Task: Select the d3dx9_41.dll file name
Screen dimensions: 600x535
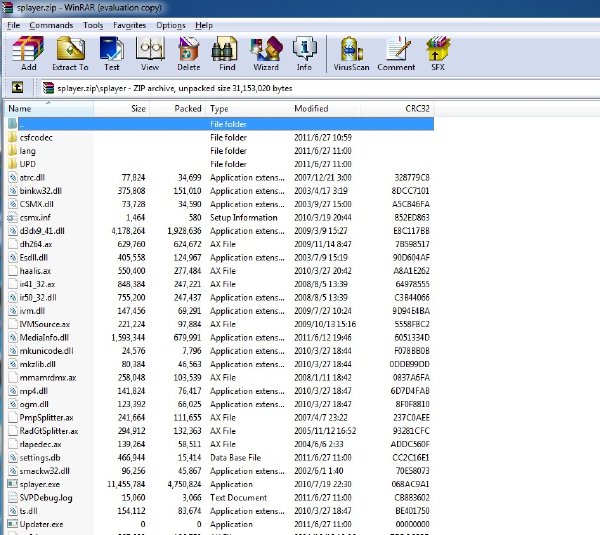Action: point(42,231)
